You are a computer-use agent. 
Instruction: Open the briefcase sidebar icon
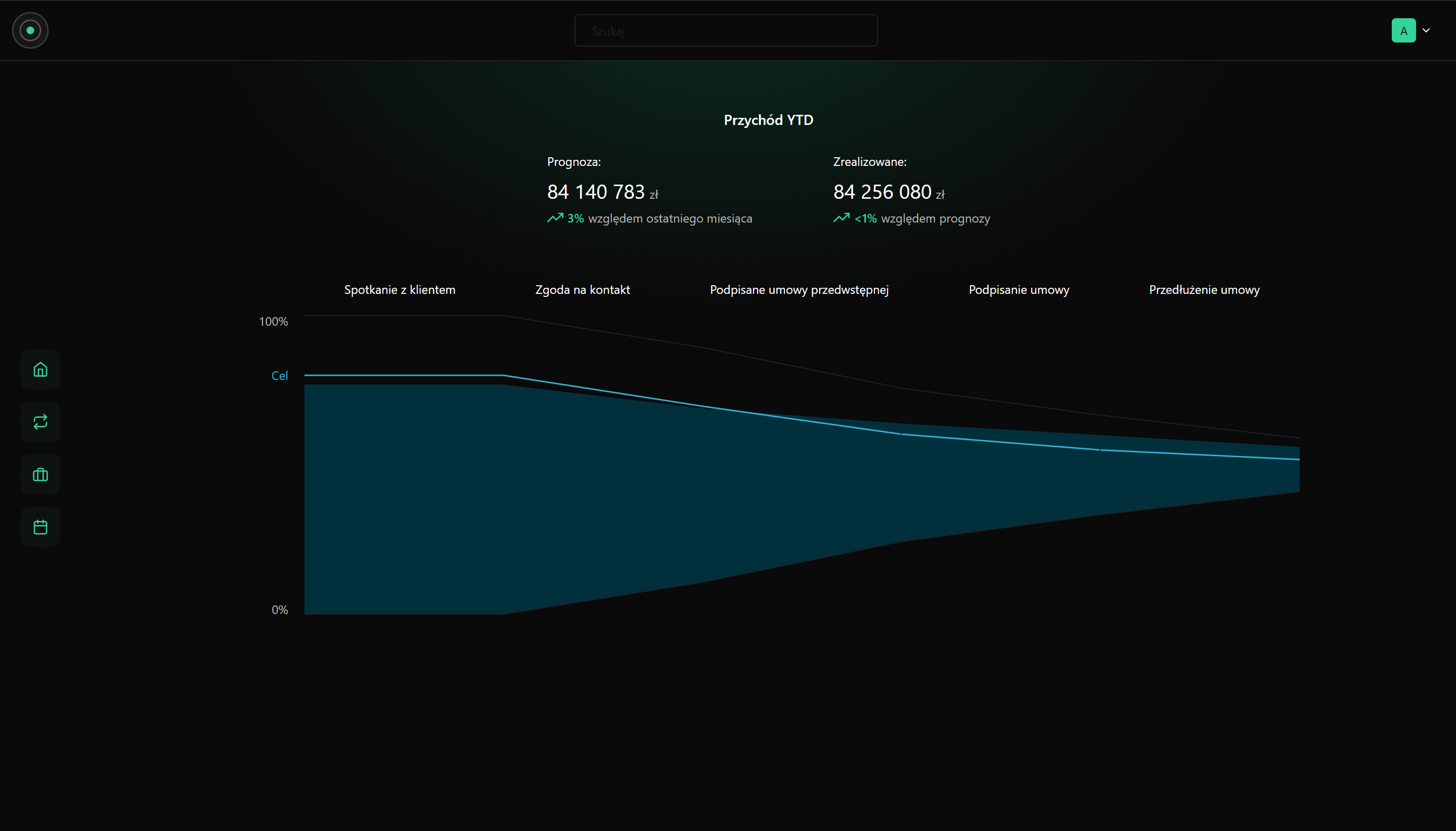(x=40, y=474)
